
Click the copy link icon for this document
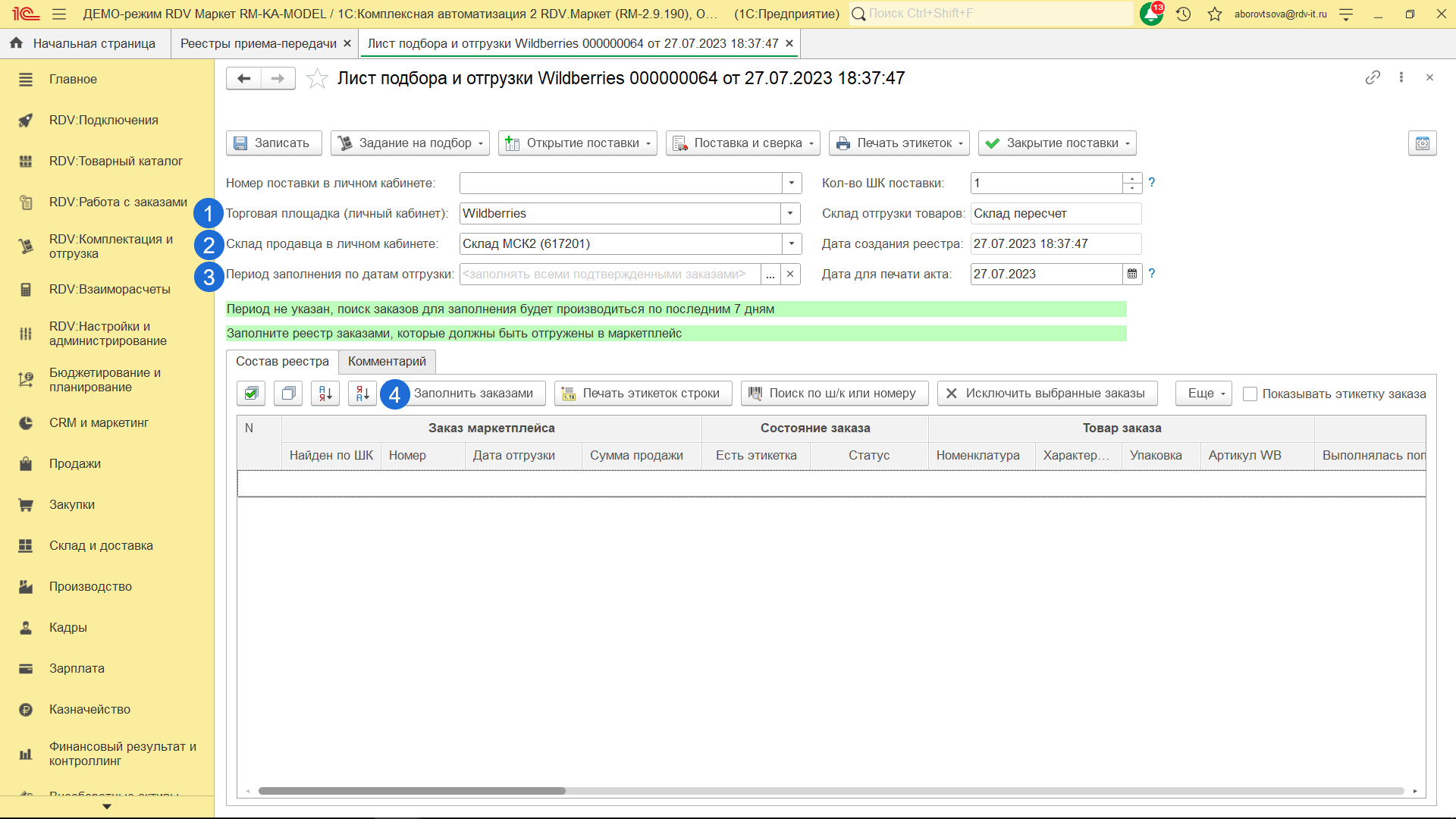[1373, 77]
